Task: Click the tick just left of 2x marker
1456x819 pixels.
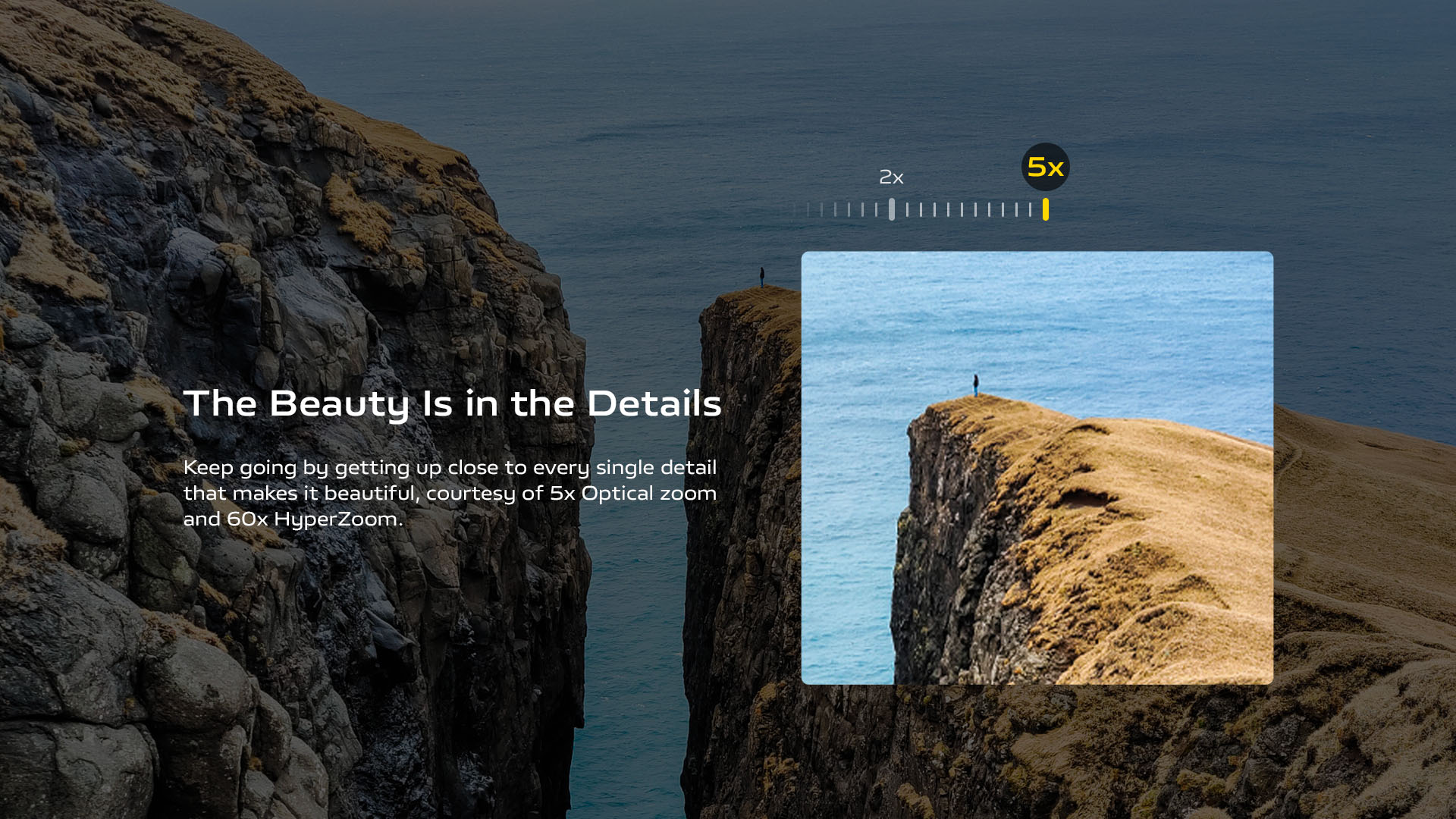Action: point(877,210)
